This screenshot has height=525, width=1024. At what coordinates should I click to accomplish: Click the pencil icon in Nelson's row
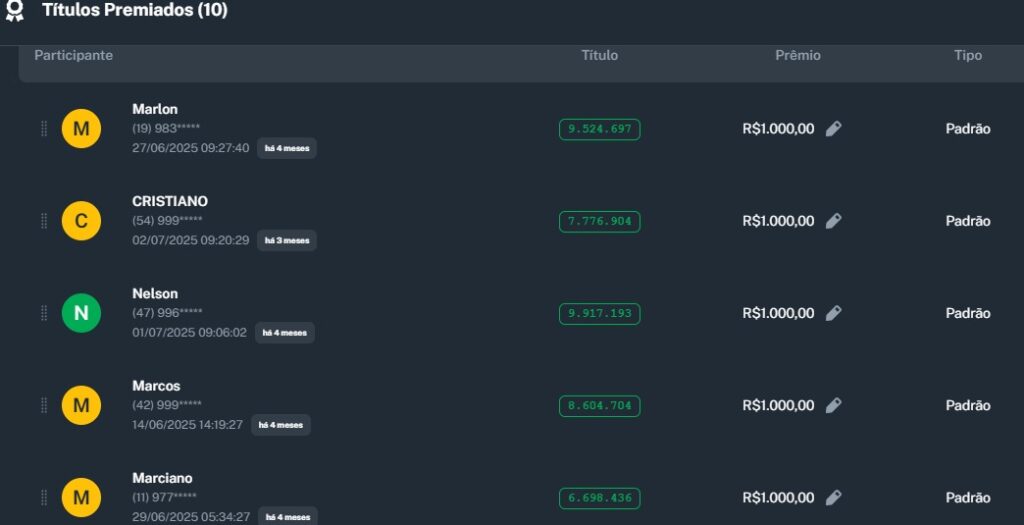pyautogui.click(x=833, y=313)
